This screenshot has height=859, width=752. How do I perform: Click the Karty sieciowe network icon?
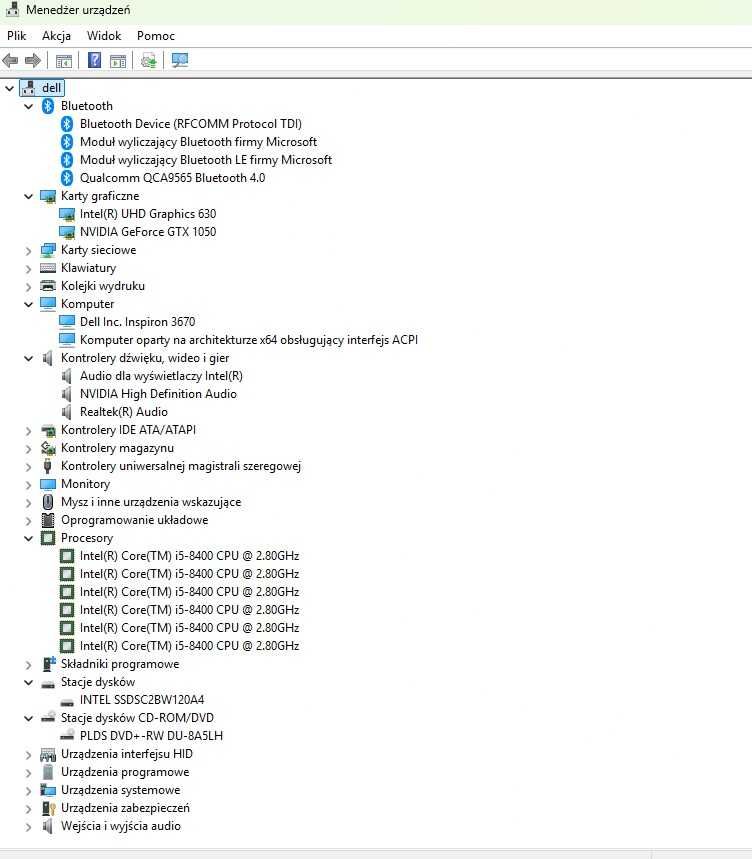coord(48,250)
